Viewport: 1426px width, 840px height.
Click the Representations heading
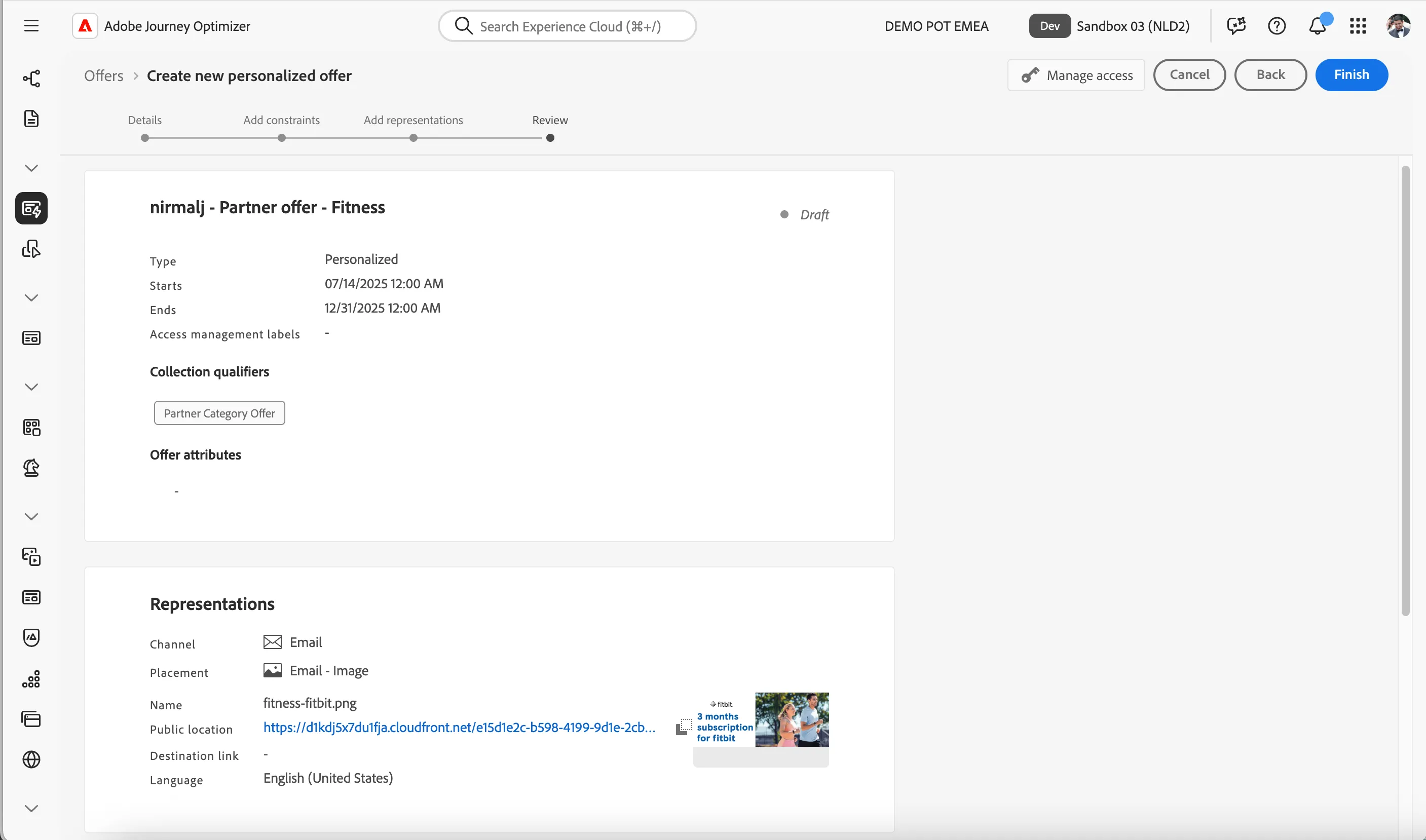[x=212, y=604]
